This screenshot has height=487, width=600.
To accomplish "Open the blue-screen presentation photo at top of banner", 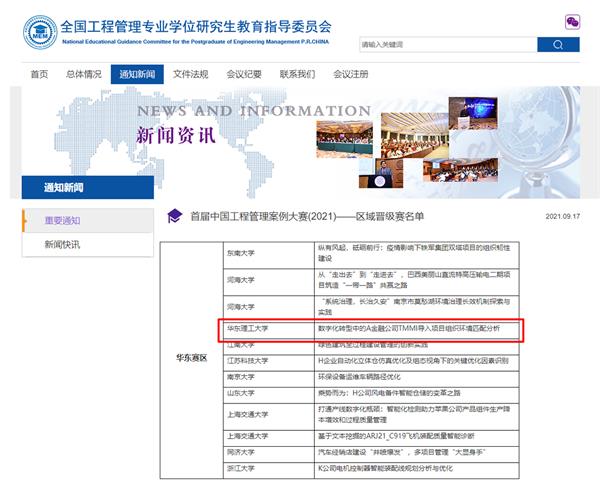I will pos(473,113).
